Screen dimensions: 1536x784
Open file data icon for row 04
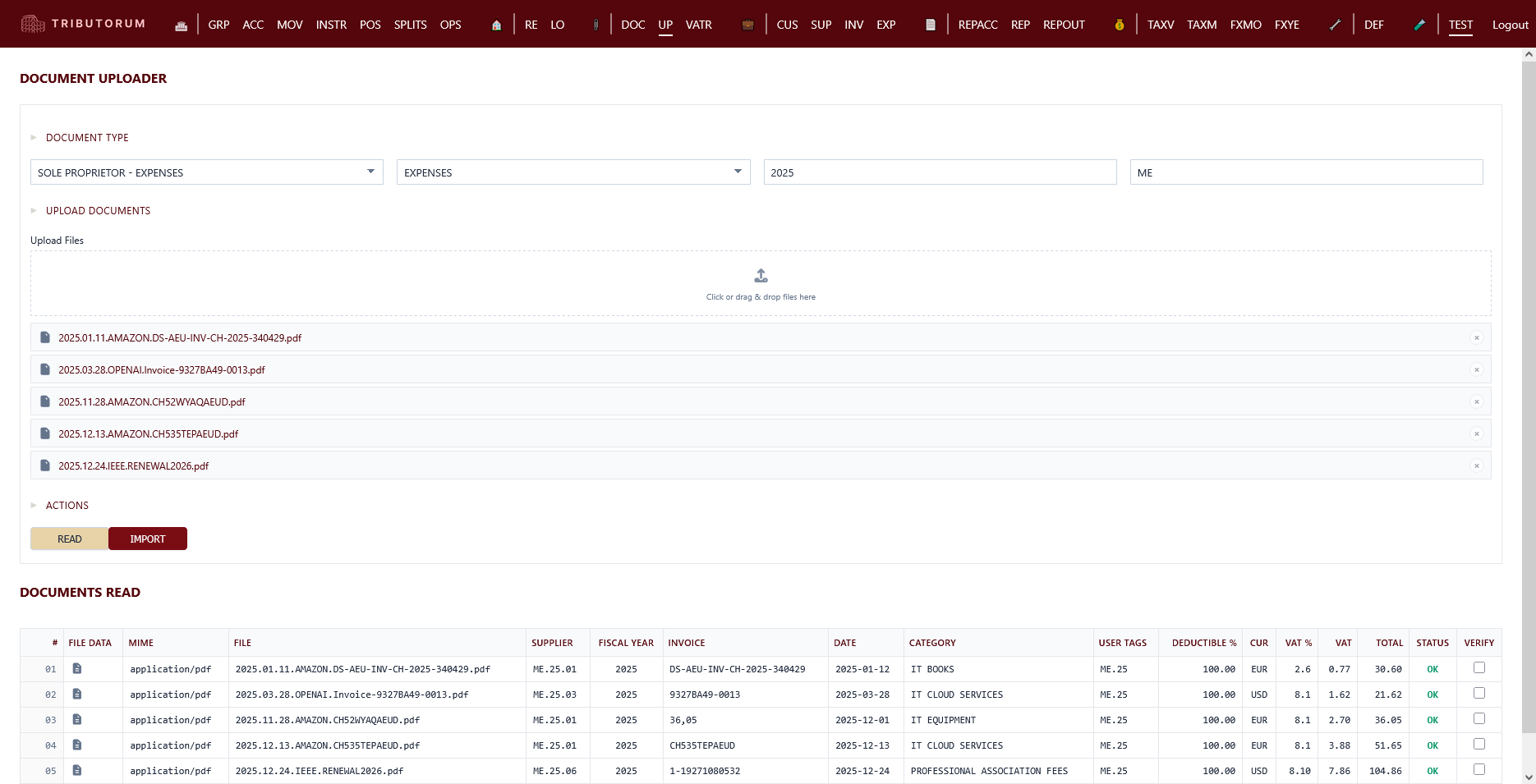(x=77, y=745)
